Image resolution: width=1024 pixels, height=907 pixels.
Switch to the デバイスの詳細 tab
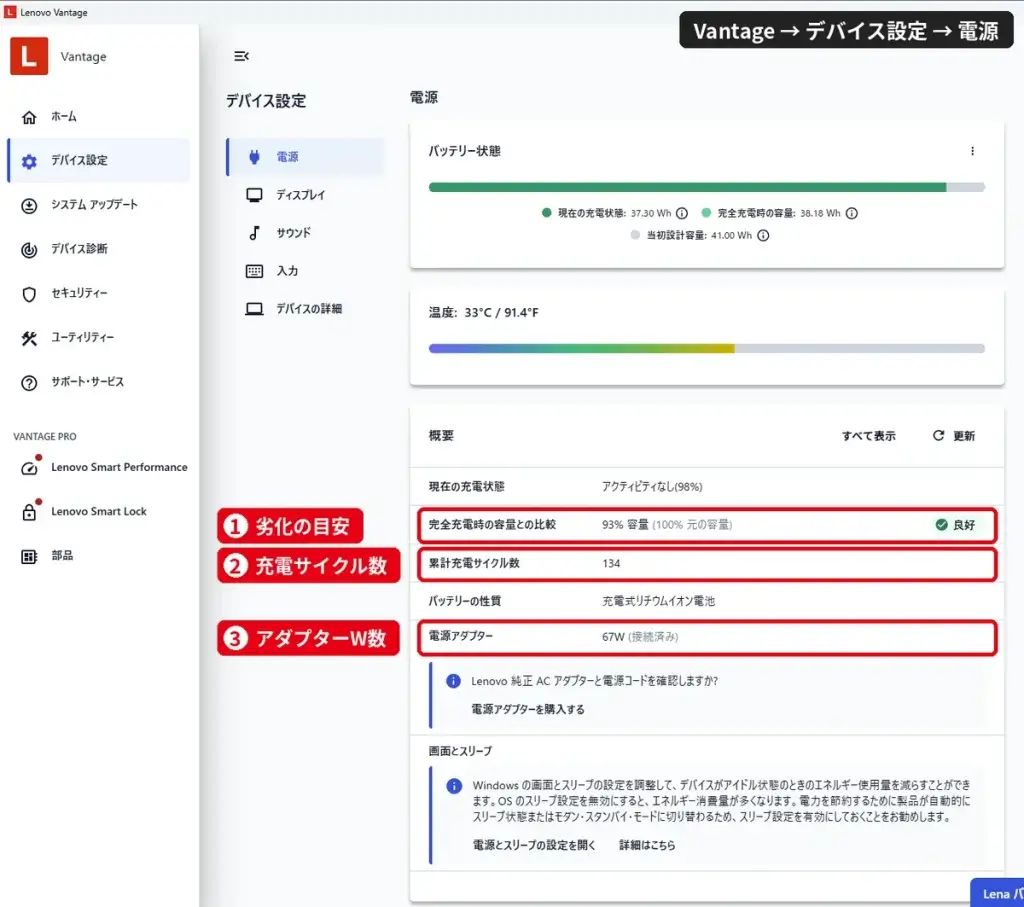[305, 308]
